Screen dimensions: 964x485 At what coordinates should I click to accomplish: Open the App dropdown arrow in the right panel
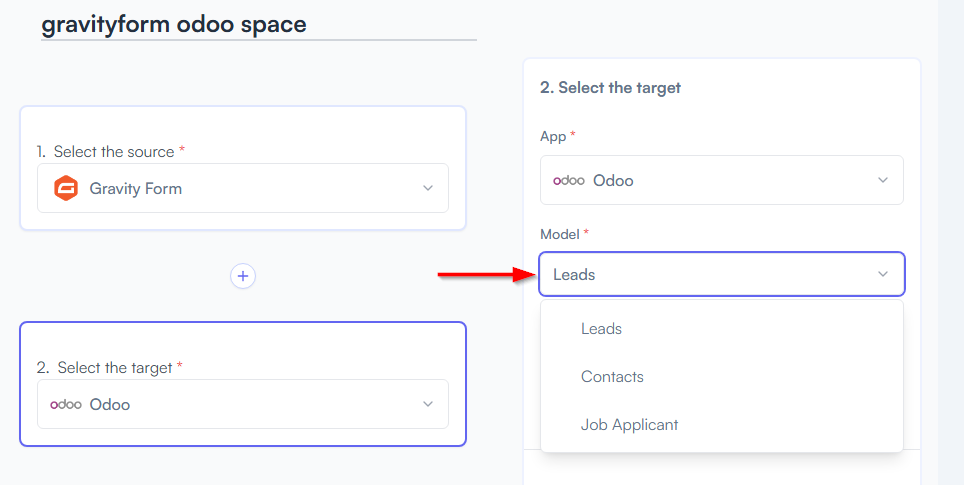click(883, 180)
